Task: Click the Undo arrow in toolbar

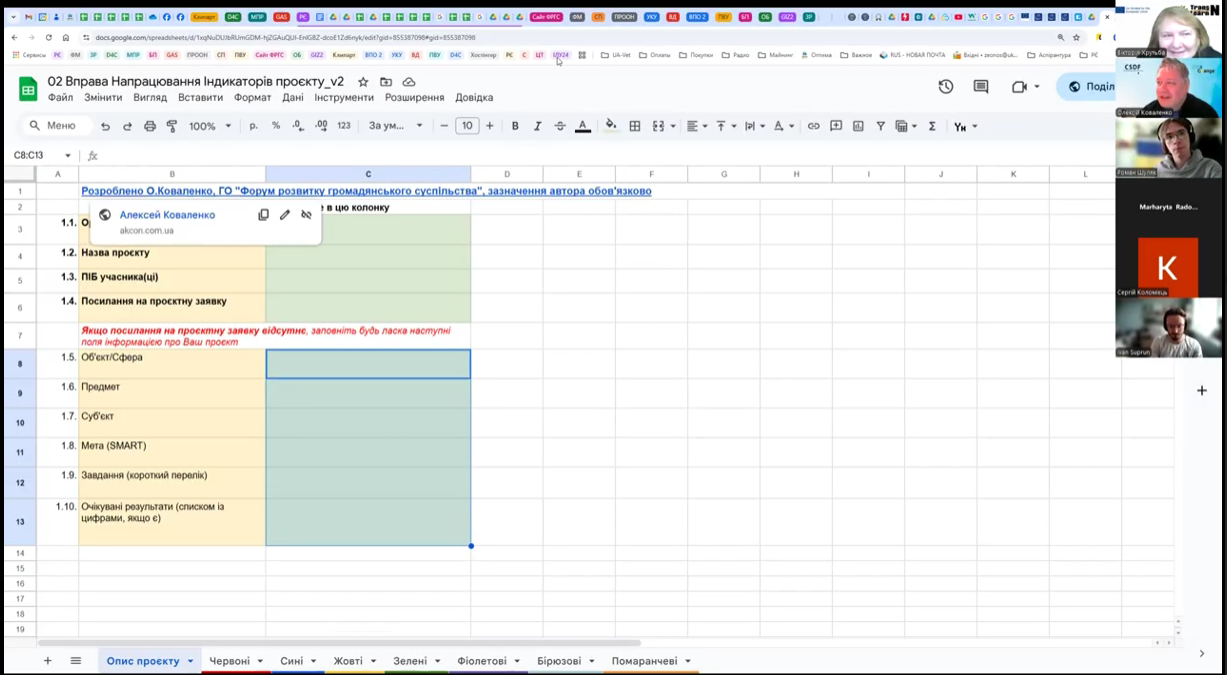Action: 105,126
